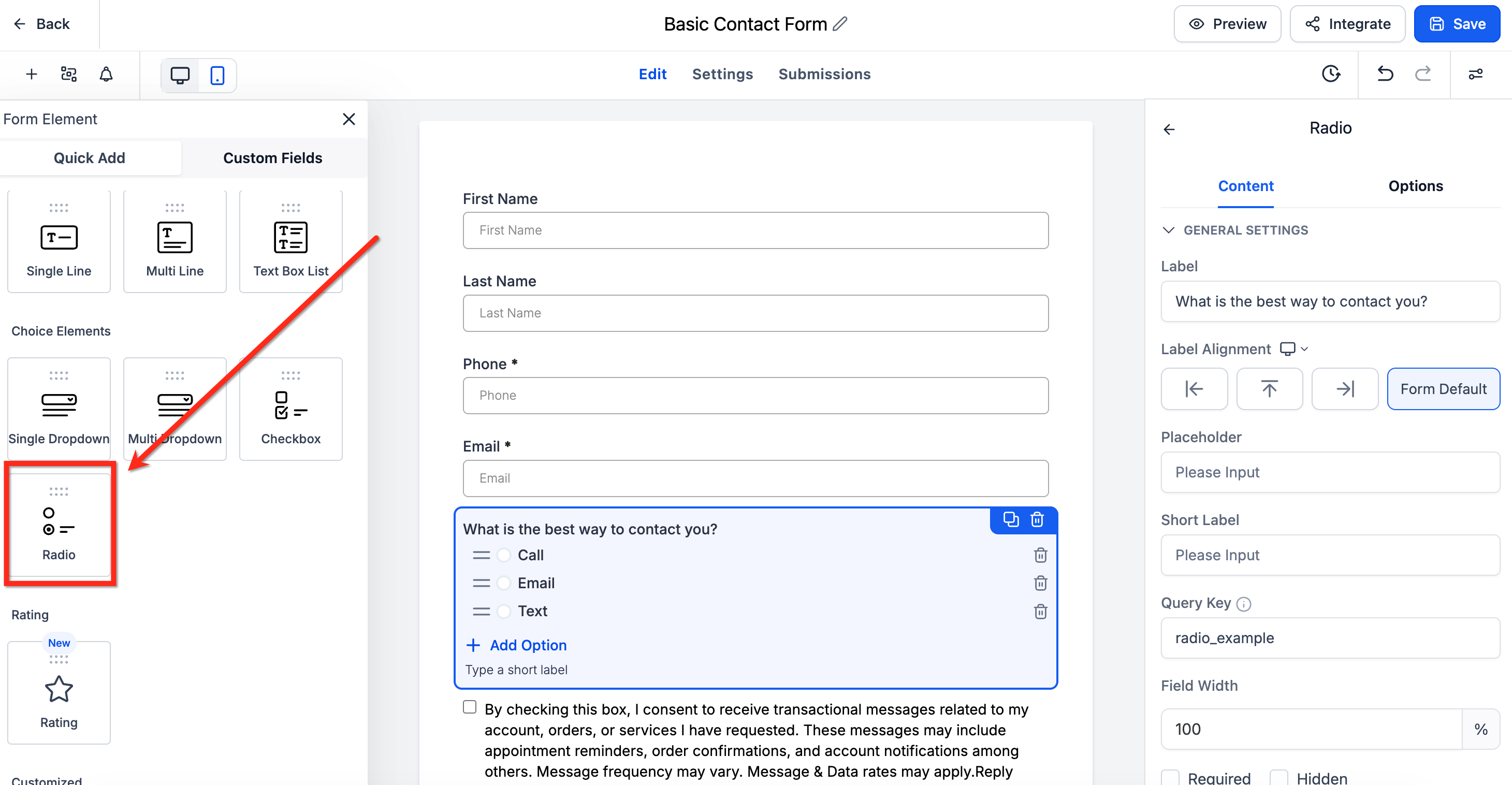Select left label alignment icon

[x=1194, y=389]
